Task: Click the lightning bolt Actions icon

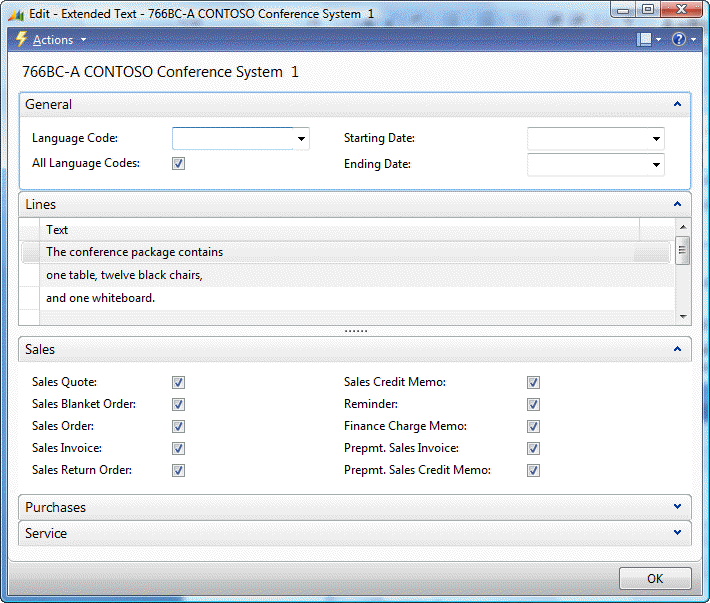Action: (21, 39)
